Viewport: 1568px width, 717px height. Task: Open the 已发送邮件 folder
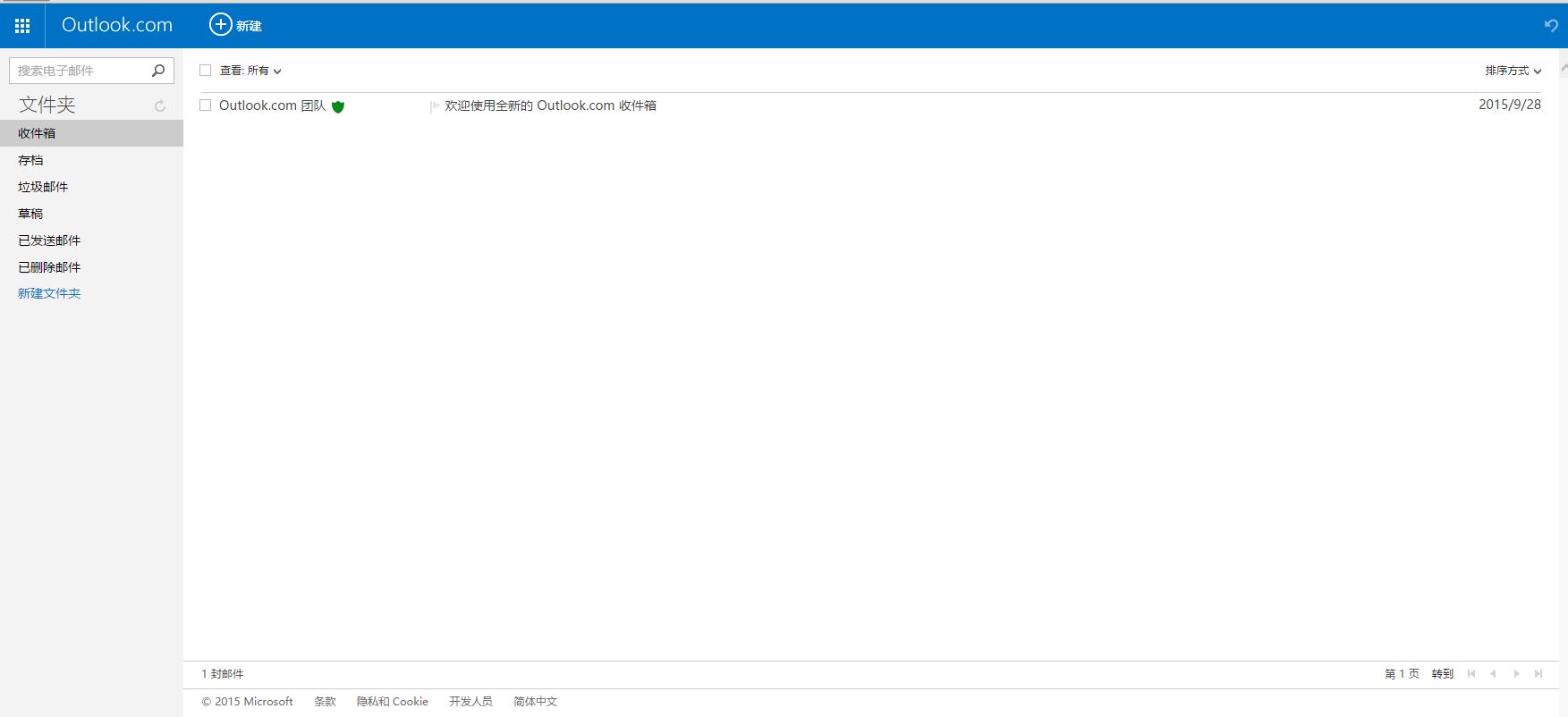pyautogui.click(x=49, y=240)
